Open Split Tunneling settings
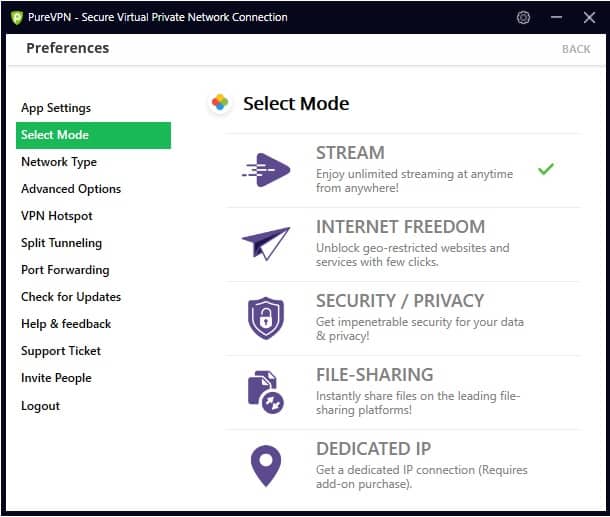 click(61, 243)
